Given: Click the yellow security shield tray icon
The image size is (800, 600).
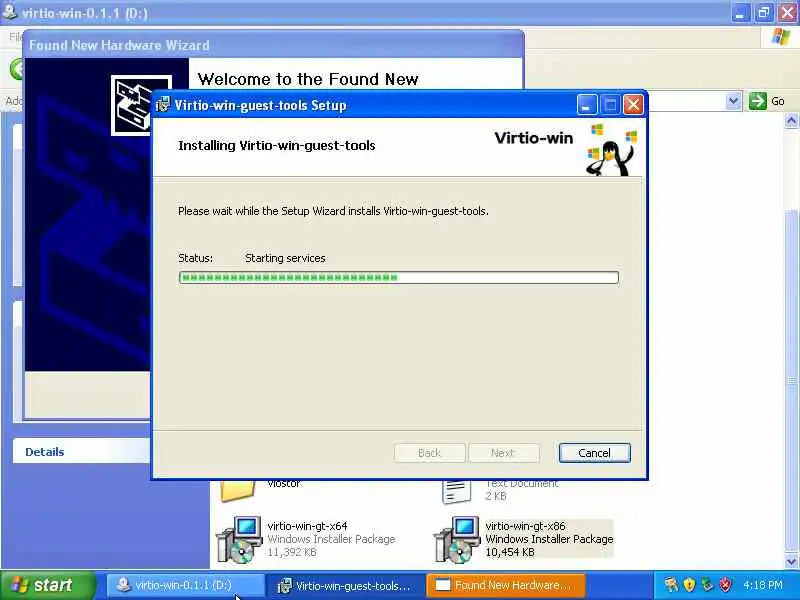Looking at the screenshot, I should coord(689,585).
